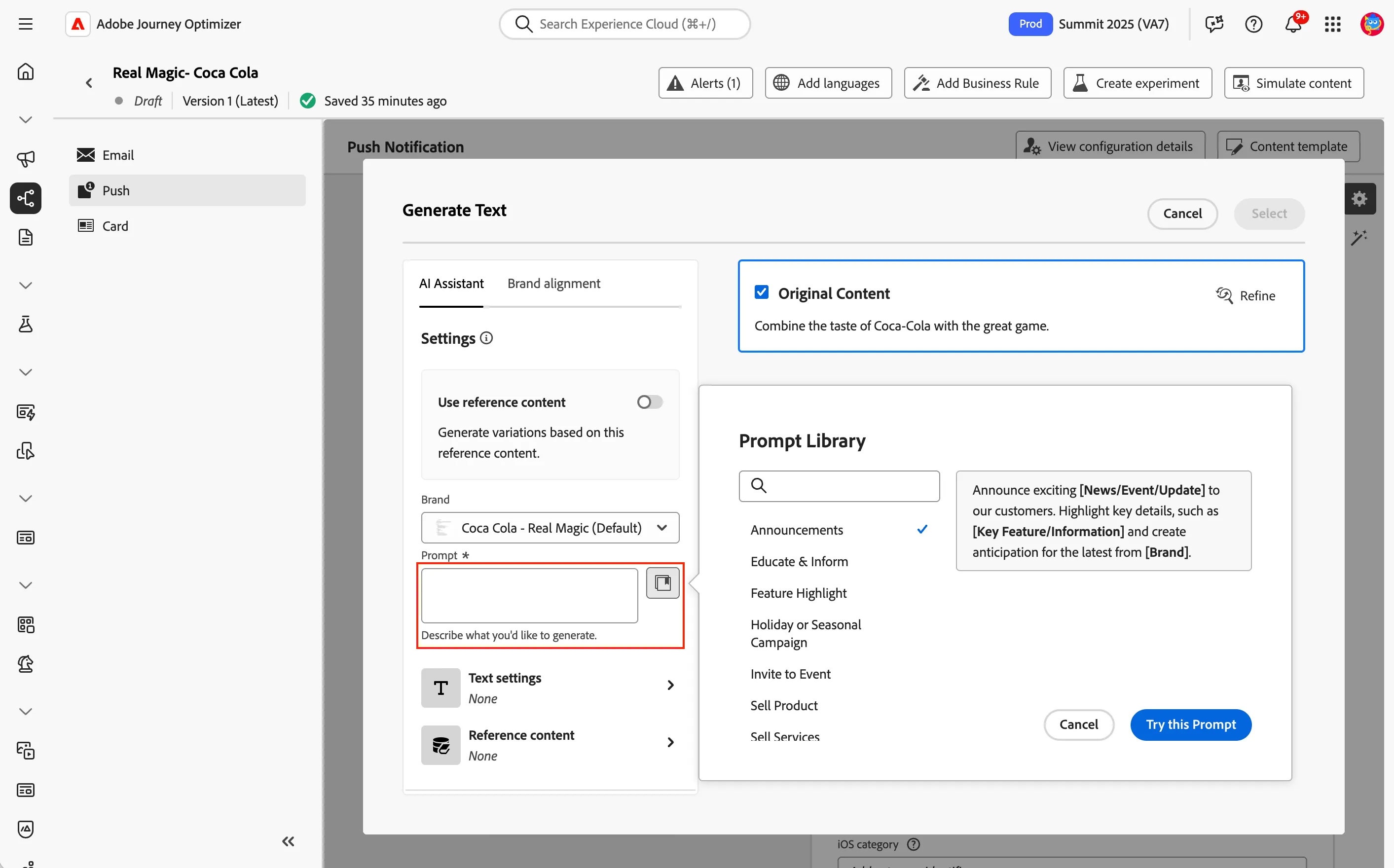Click Refine on Original Content
The height and width of the screenshot is (868, 1394).
point(1246,295)
